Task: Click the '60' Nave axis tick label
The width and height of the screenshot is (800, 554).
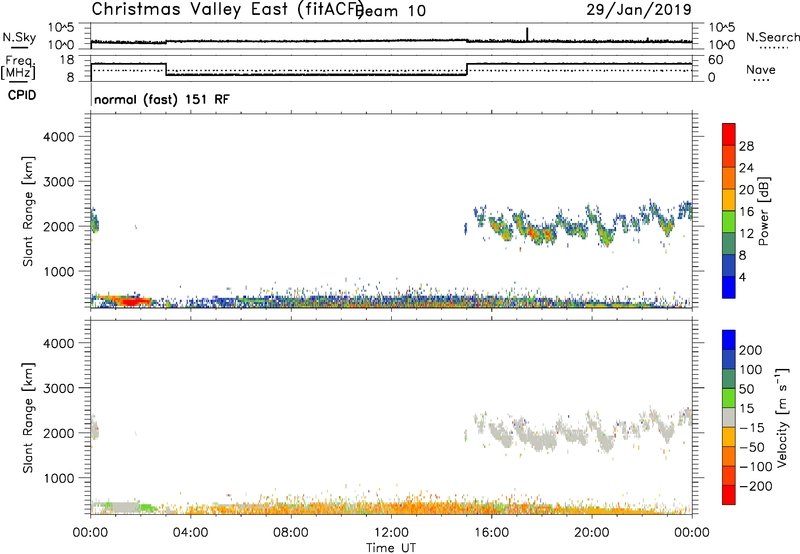Action: pyautogui.click(x=715, y=60)
